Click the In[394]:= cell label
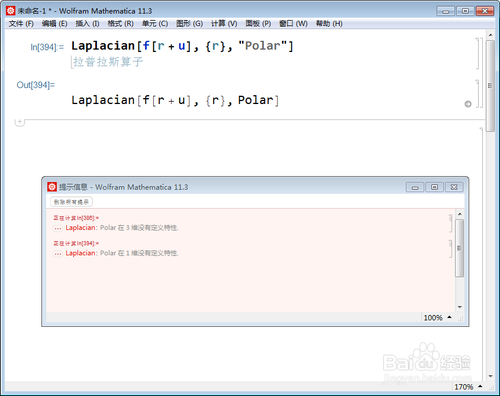 (x=47, y=47)
